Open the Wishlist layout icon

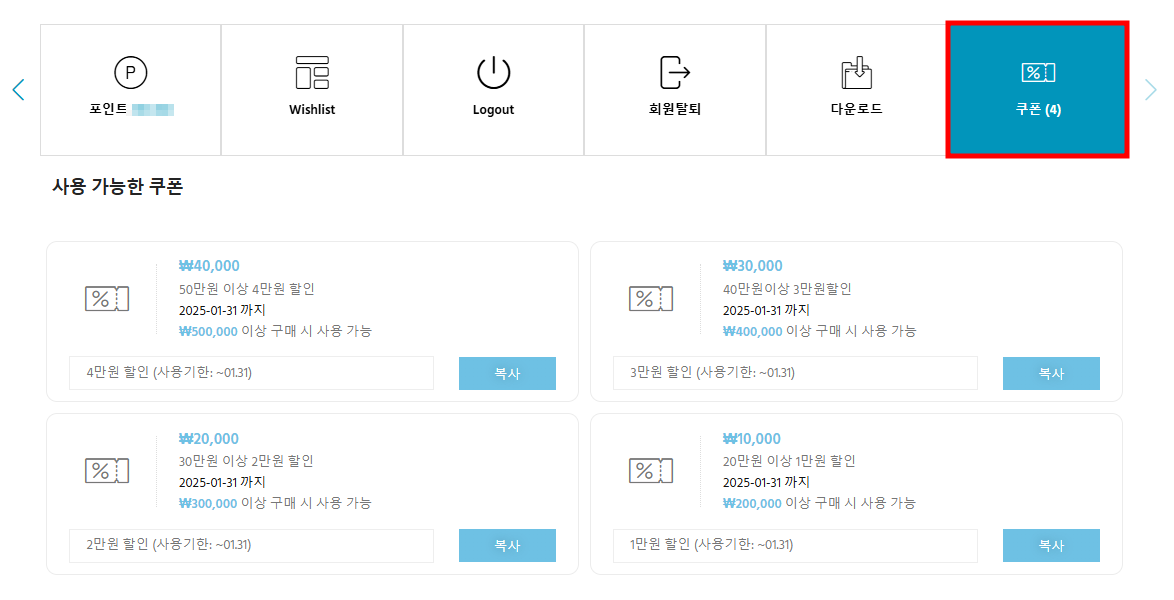click(x=312, y=73)
